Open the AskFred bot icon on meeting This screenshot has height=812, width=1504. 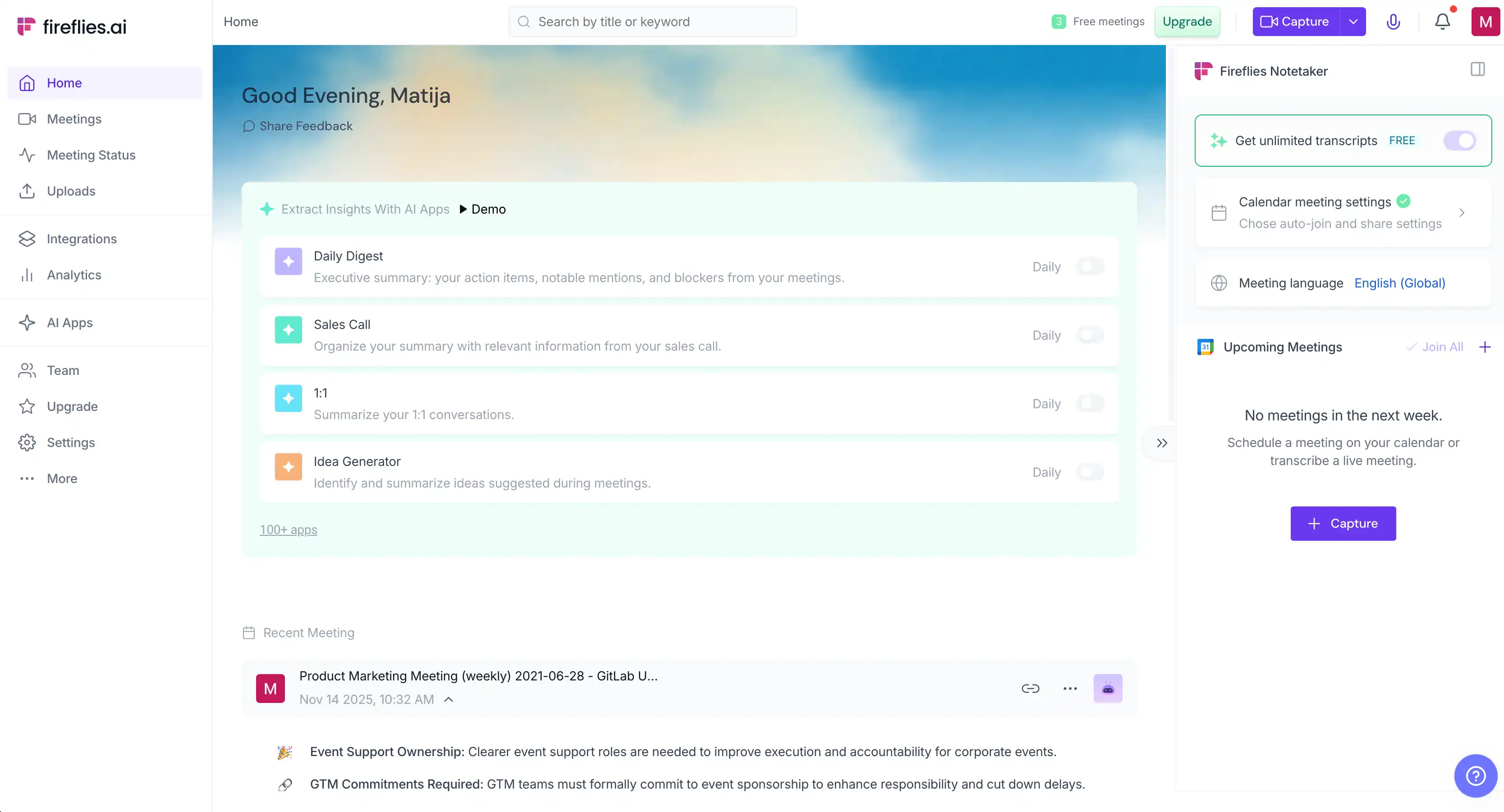1108,688
